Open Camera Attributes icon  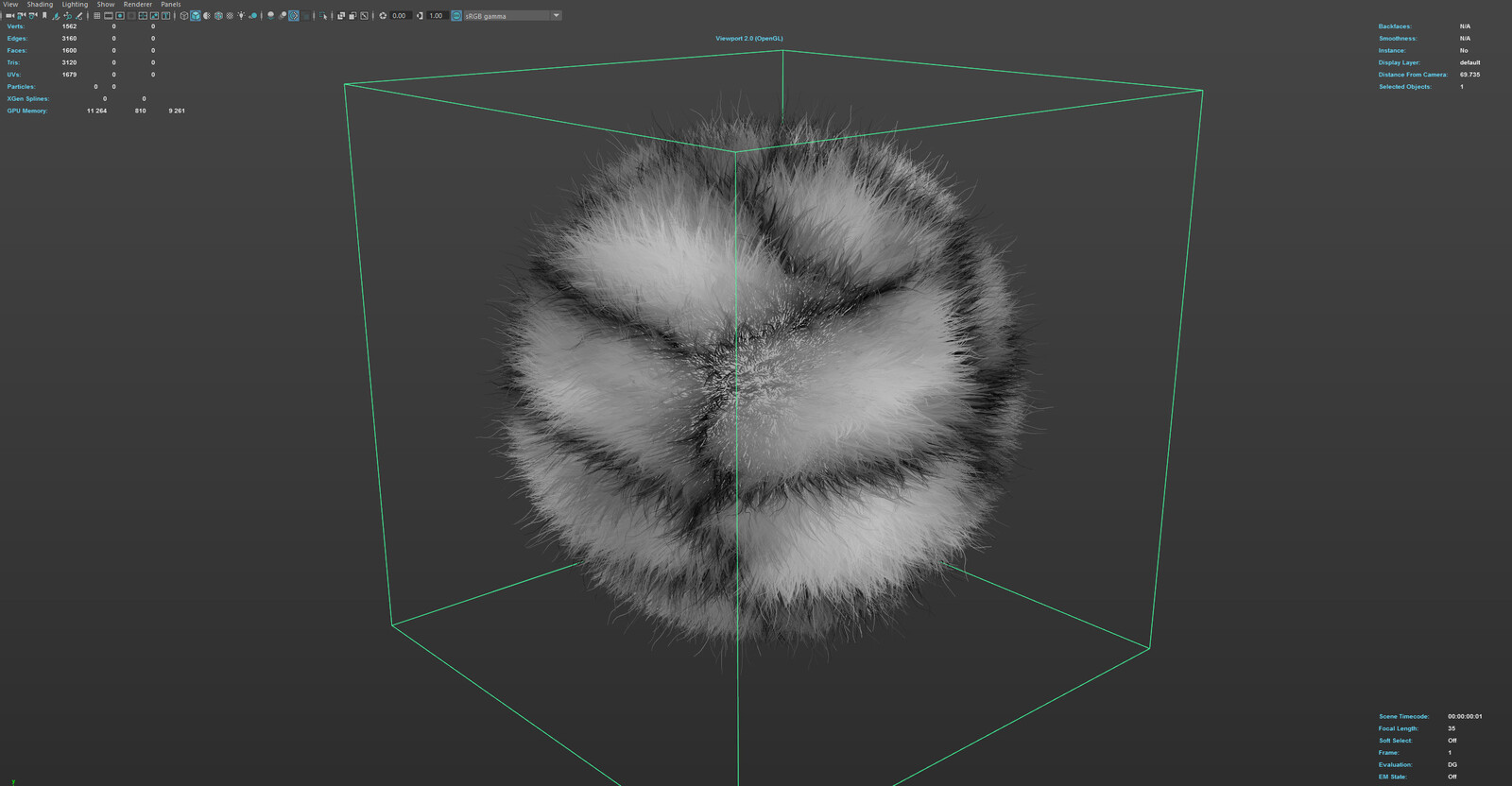tap(33, 15)
